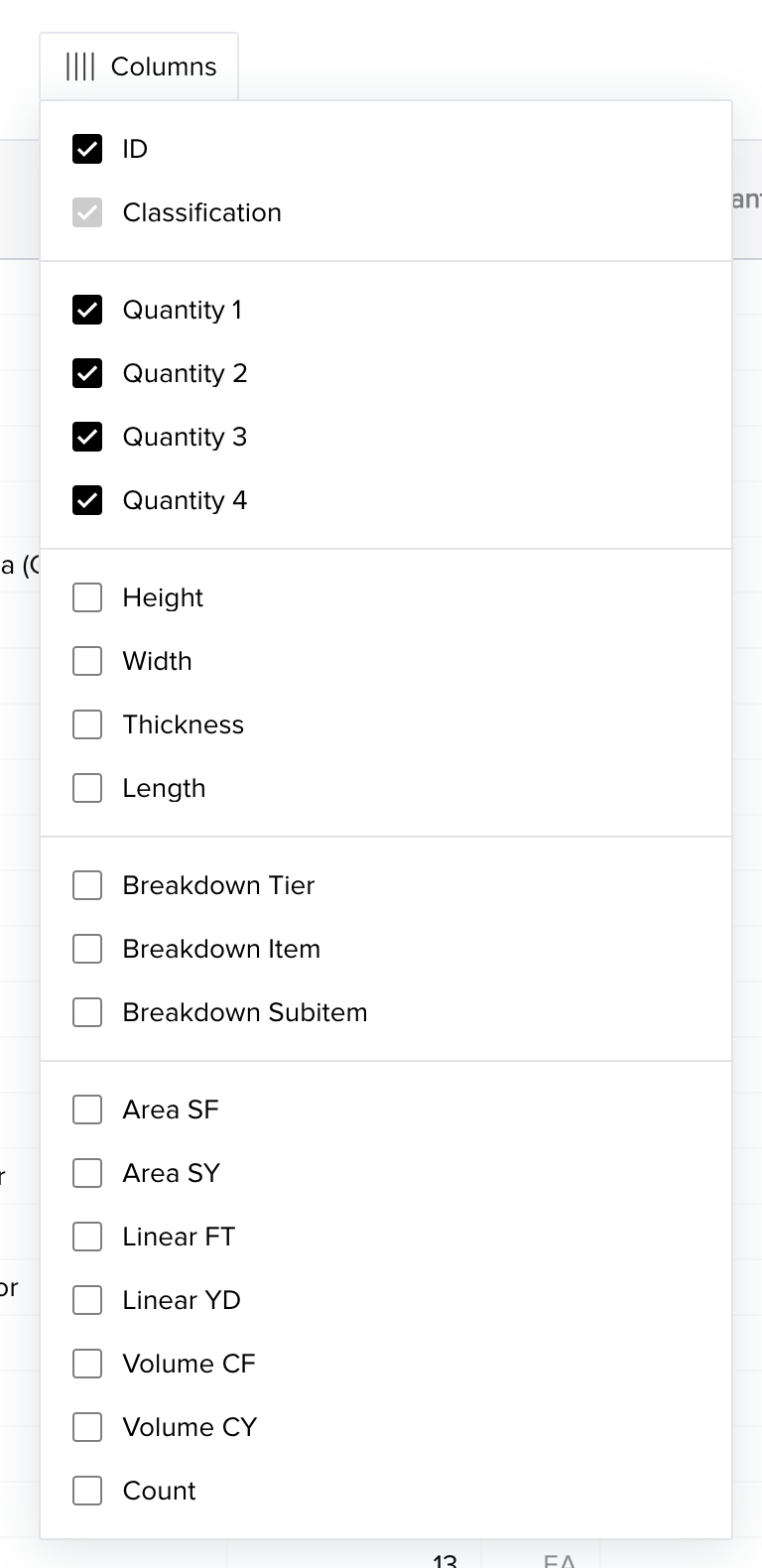Enable the Breakdown Tier column
Screen dimensions: 762x1568
click(x=87, y=885)
